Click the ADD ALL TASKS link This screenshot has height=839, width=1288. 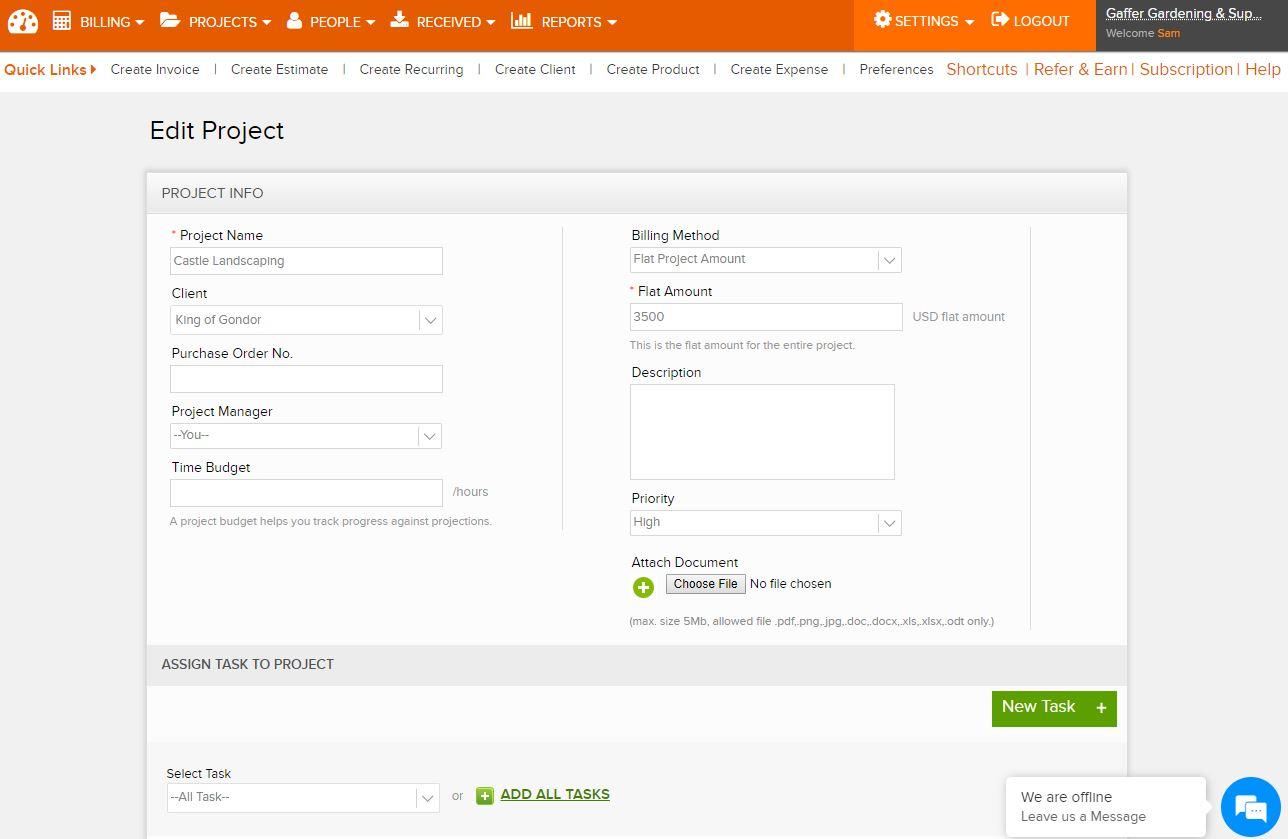coord(555,795)
